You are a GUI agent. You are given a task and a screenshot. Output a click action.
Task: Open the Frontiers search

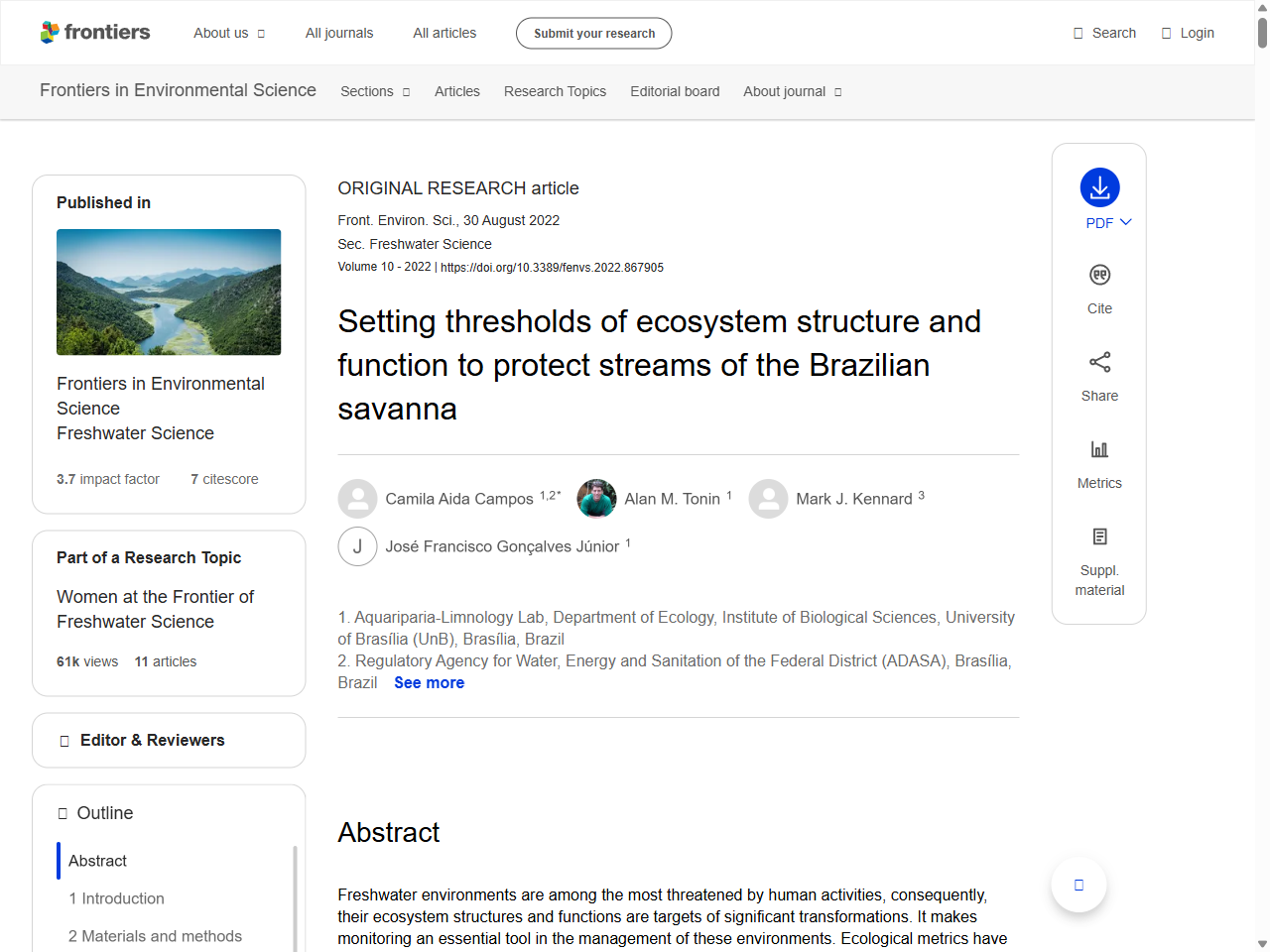pyautogui.click(x=1104, y=32)
